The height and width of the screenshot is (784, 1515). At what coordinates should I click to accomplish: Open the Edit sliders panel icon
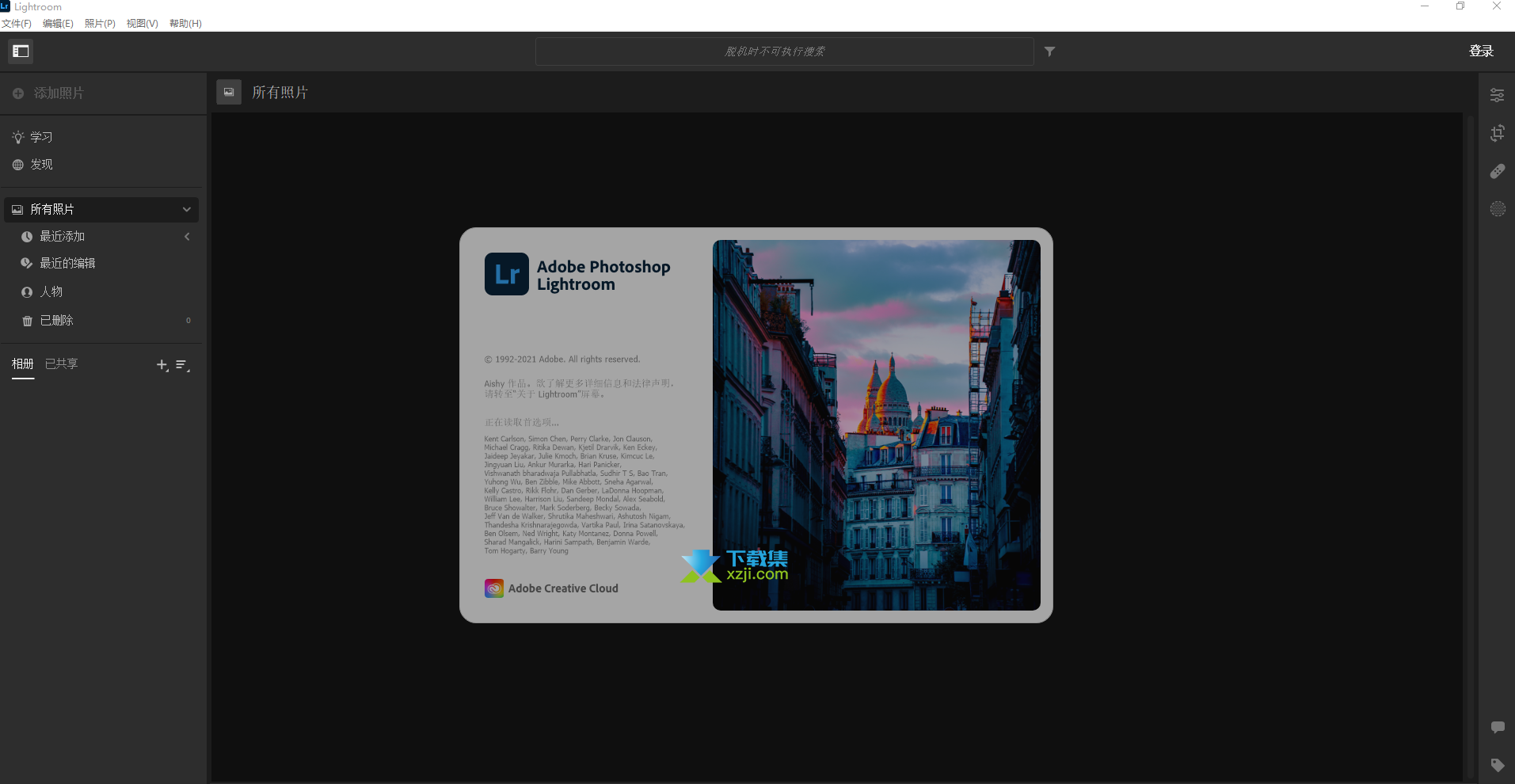point(1497,95)
